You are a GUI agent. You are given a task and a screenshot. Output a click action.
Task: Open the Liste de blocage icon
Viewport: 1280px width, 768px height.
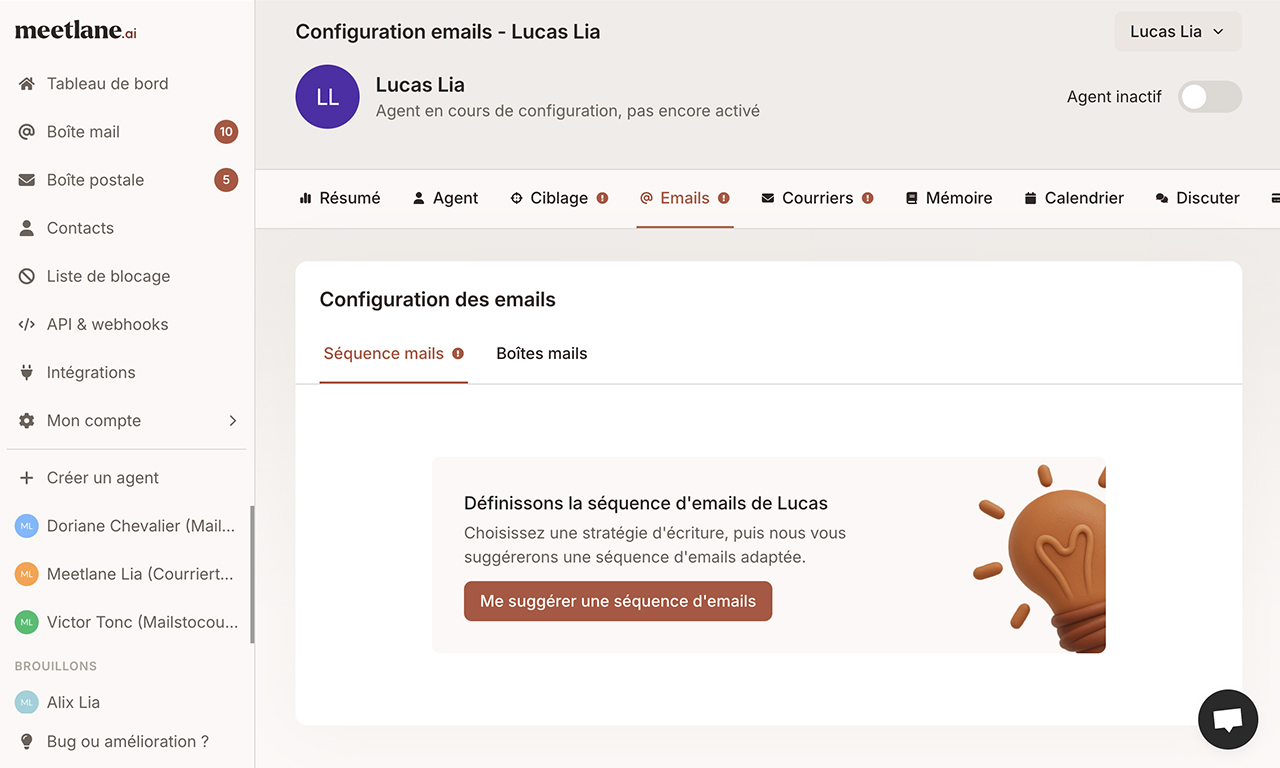click(x=26, y=275)
